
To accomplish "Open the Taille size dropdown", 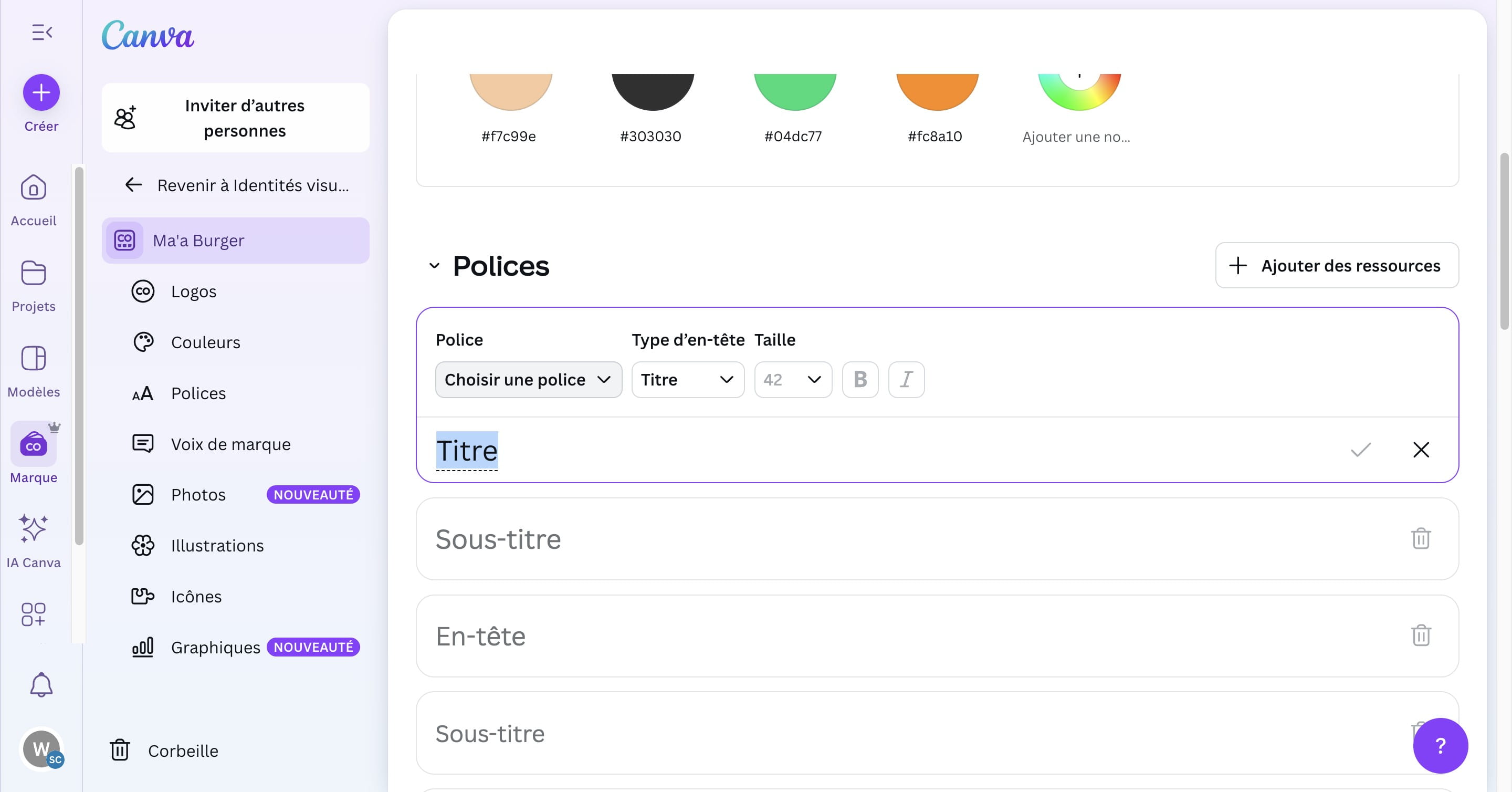I will [792, 380].
